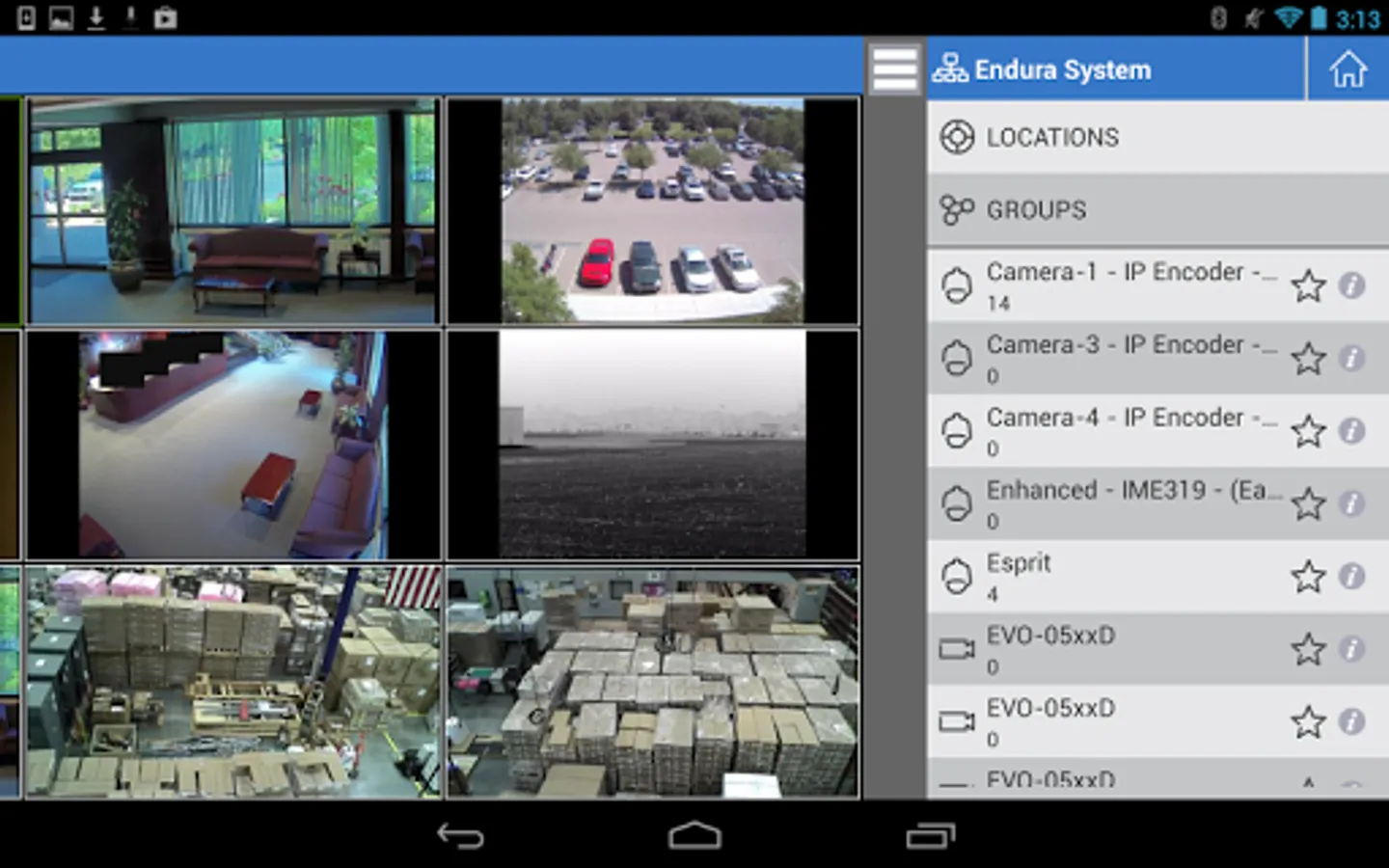
Task: Open warehouse pallet boxes camera feed
Action: pyautogui.click(x=653, y=682)
